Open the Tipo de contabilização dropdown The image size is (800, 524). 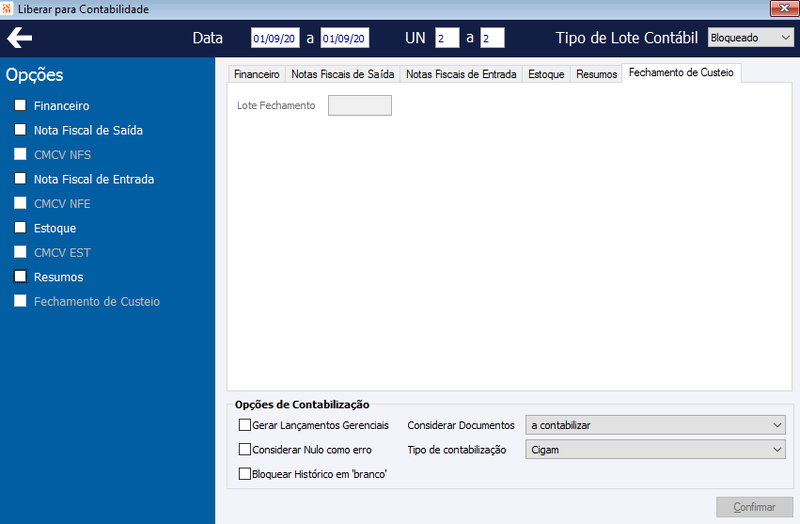[x=655, y=450]
